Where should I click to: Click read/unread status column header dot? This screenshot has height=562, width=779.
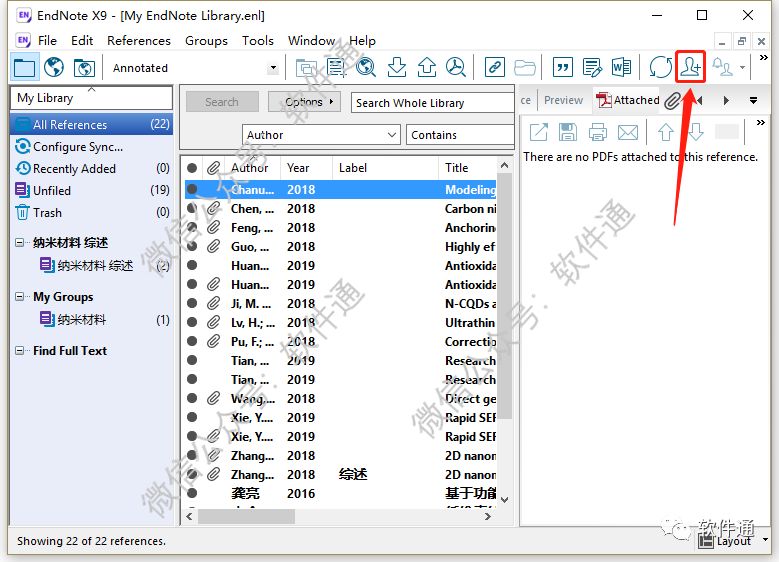tap(192, 168)
